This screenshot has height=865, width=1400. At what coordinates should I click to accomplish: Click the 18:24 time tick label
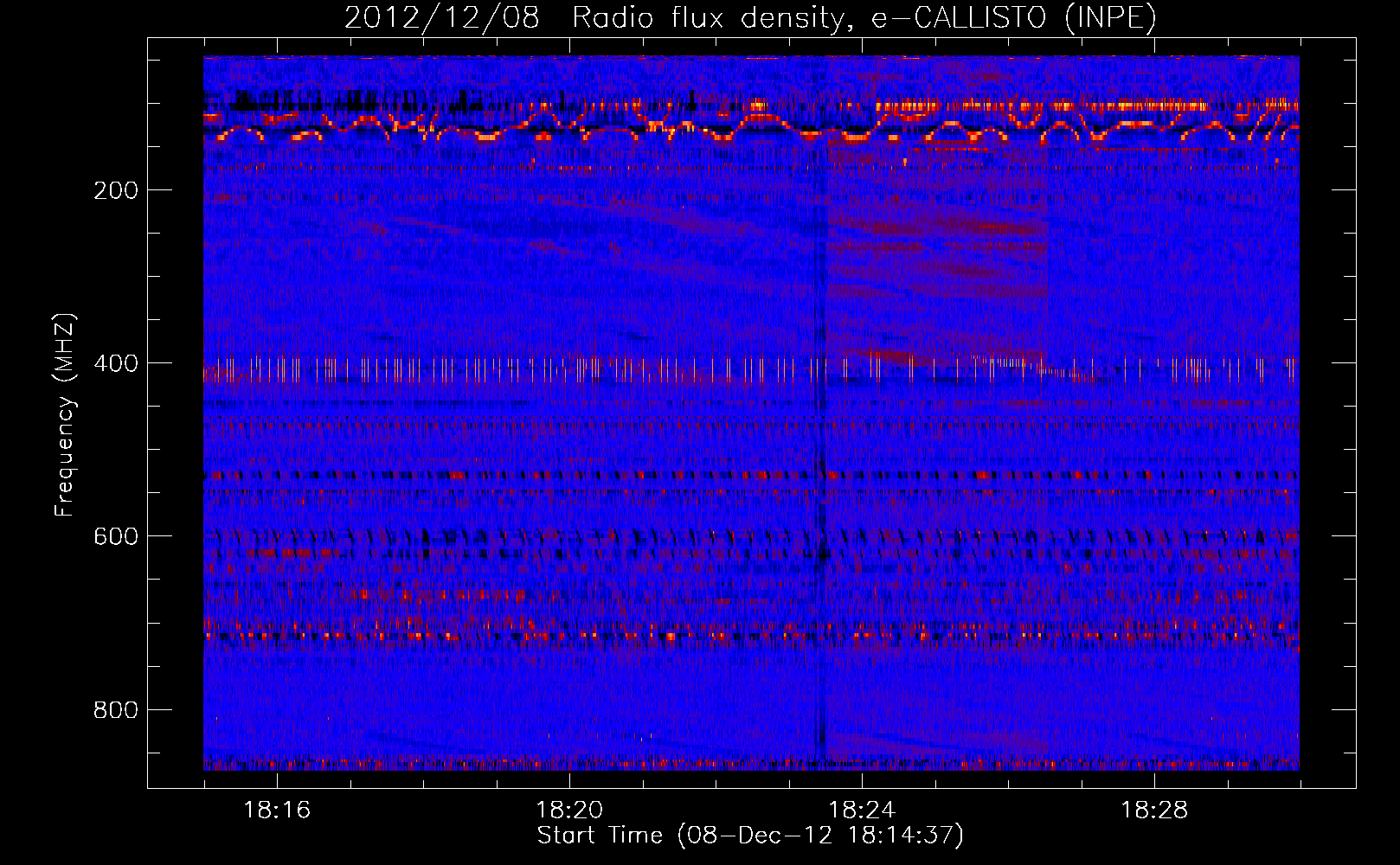pyautogui.click(x=862, y=810)
